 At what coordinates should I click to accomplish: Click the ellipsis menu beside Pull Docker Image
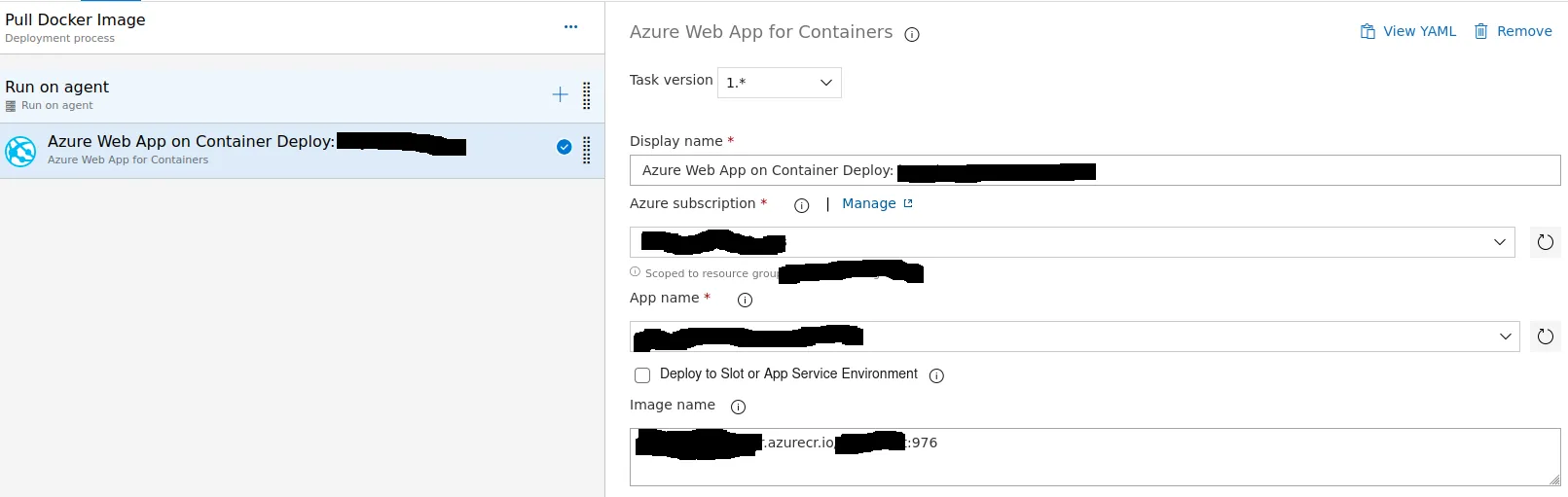point(570,27)
